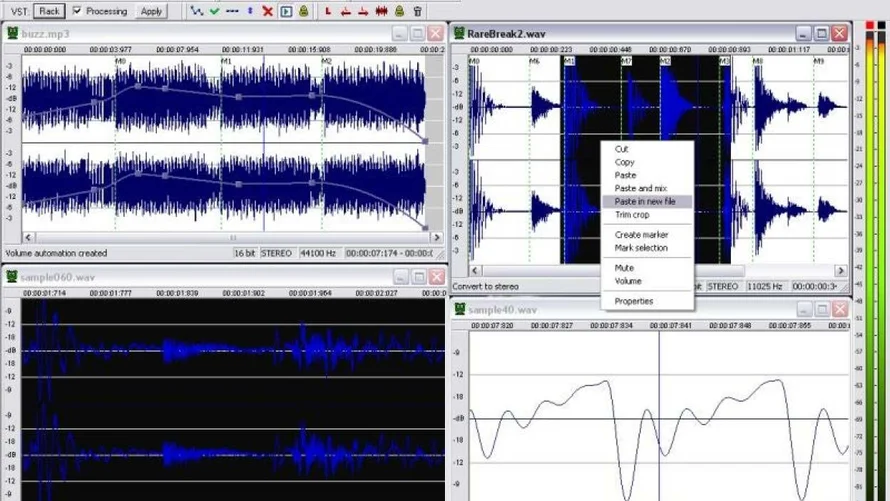Screen dimensions: 890x501
Task: Select "Trim crop" in the context menu
Action: coord(631,215)
